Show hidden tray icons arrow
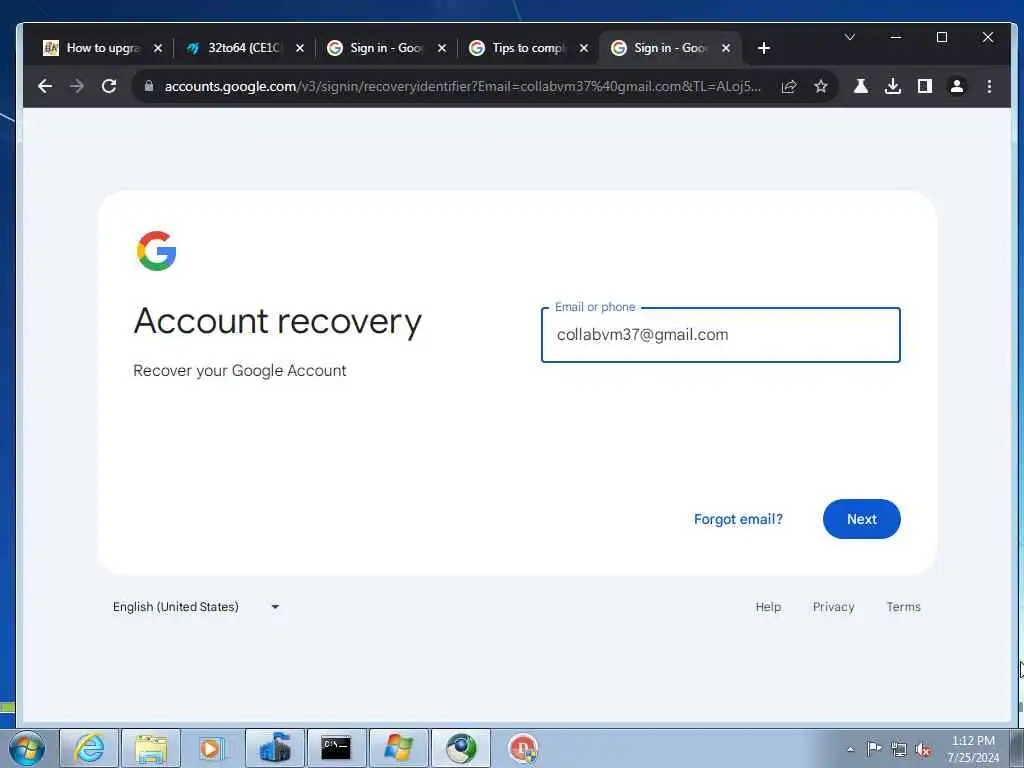1024x768 pixels. 850,749
